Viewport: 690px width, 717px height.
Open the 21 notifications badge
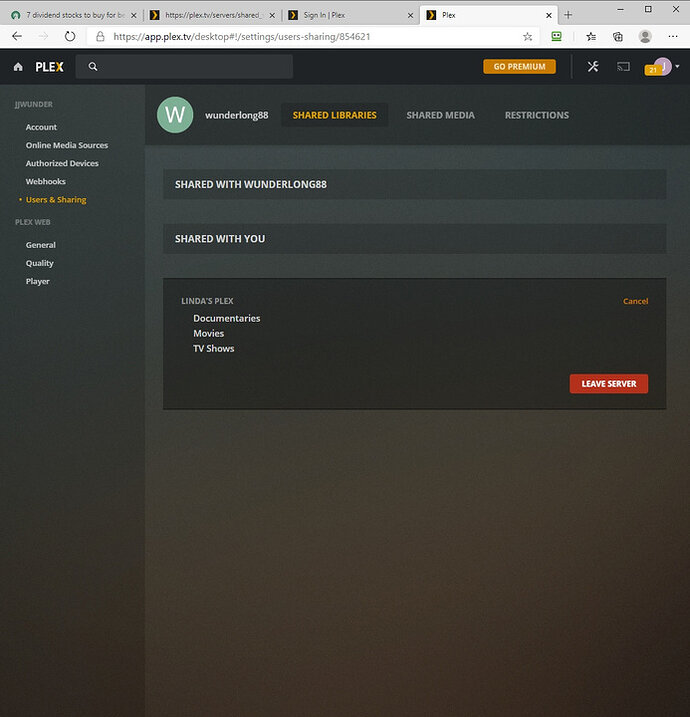coord(653,70)
